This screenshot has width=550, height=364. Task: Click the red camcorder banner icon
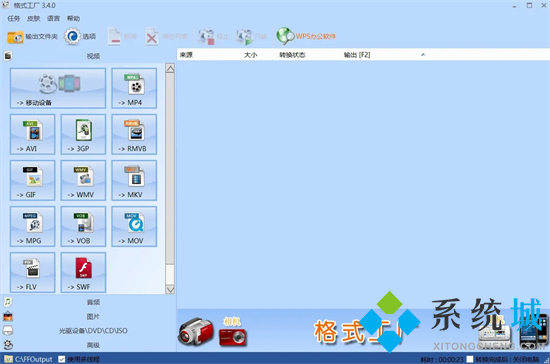click(196, 331)
